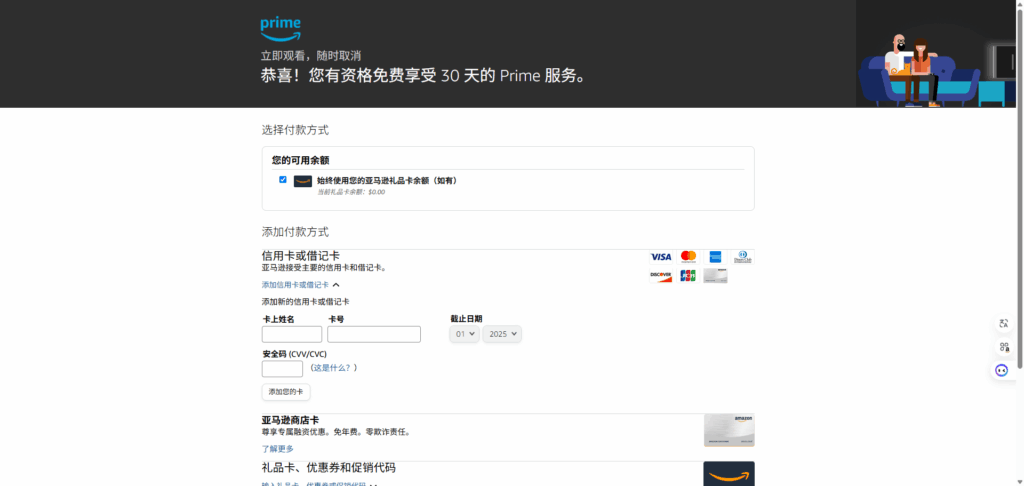Click the 截止日期 label
Screen dimensions: 1024x486
pos(466,319)
